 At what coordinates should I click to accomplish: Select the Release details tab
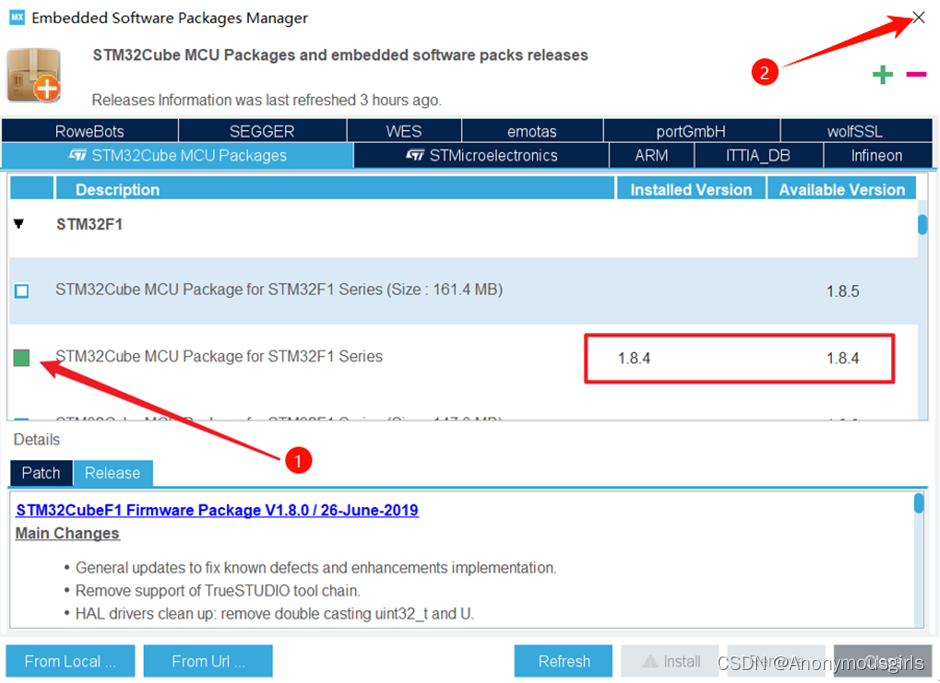coord(113,473)
